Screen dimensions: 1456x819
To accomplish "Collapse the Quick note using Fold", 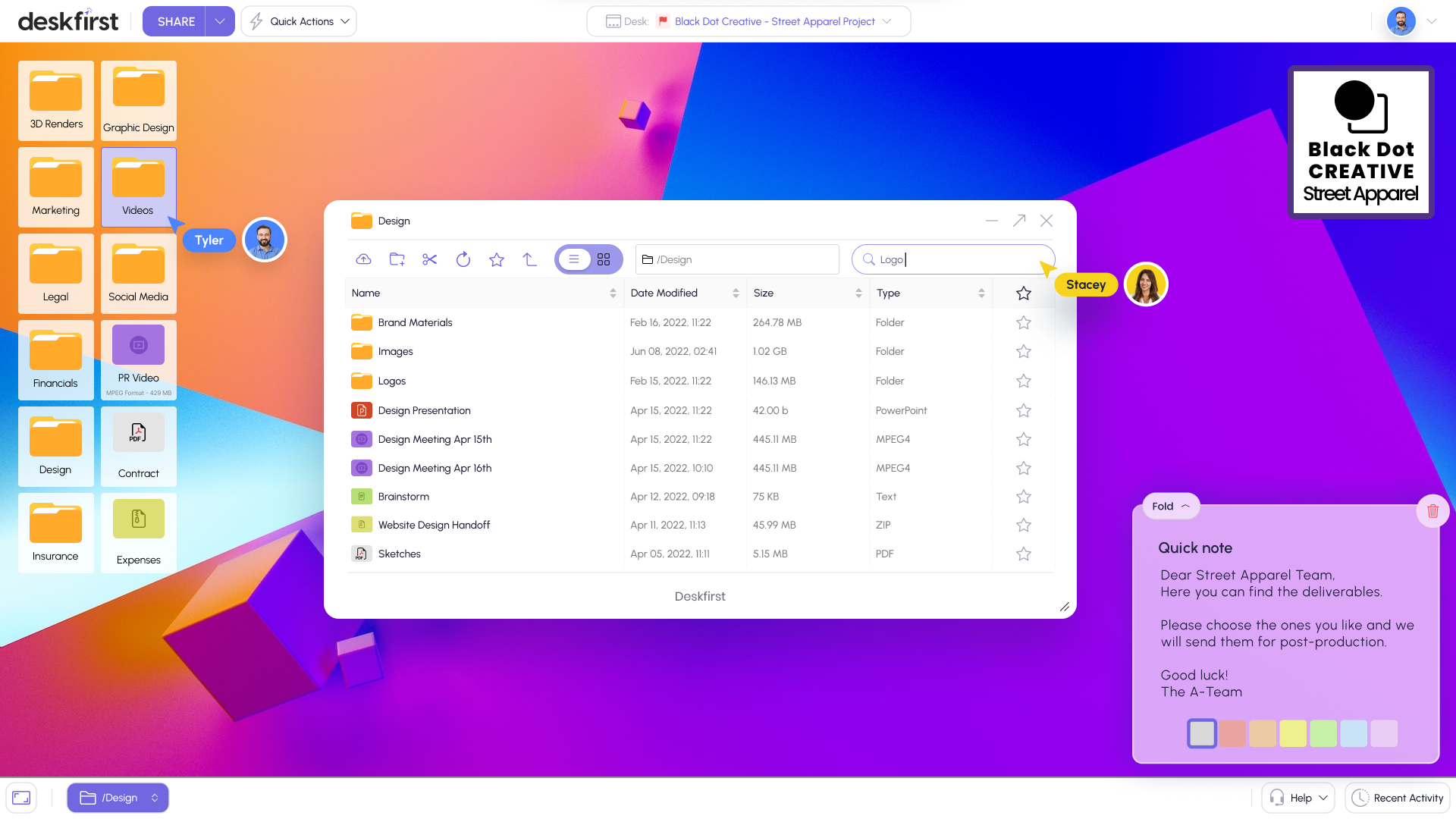I will pyautogui.click(x=1170, y=505).
